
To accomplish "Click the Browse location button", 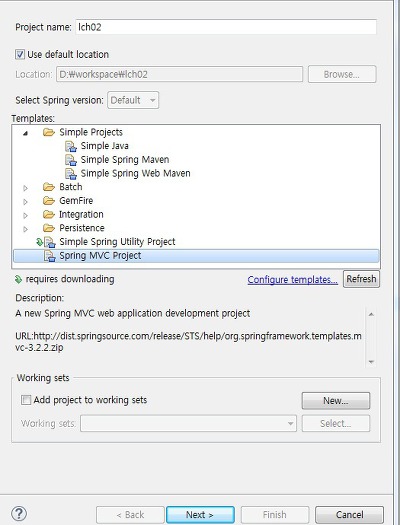I will point(342,74).
